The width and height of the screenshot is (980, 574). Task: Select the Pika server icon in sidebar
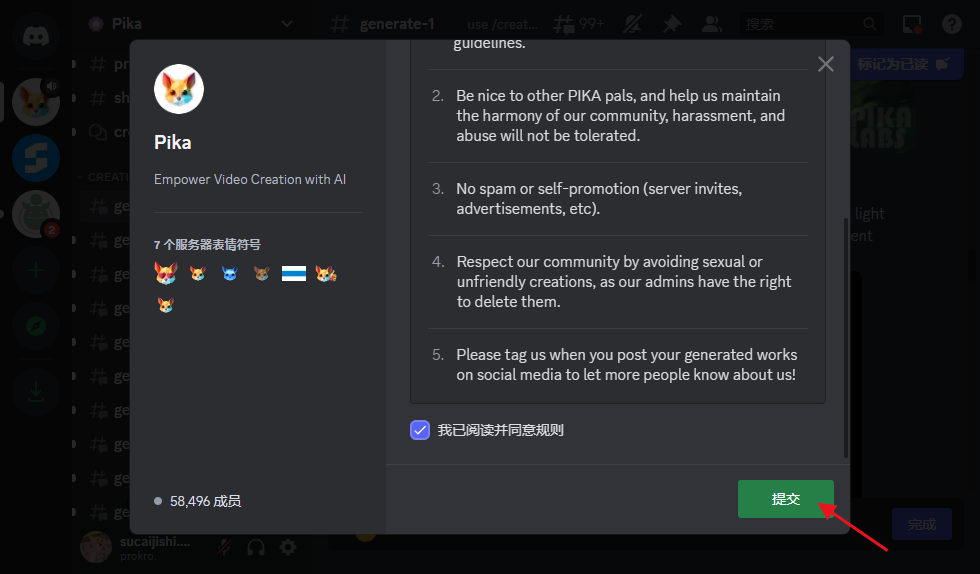tap(36, 101)
